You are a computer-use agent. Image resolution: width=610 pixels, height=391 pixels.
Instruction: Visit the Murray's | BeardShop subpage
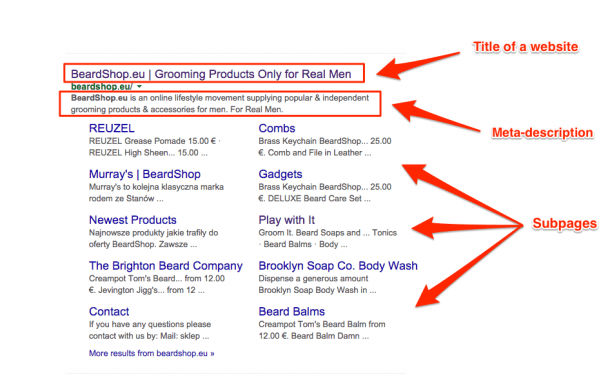(145, 174)
